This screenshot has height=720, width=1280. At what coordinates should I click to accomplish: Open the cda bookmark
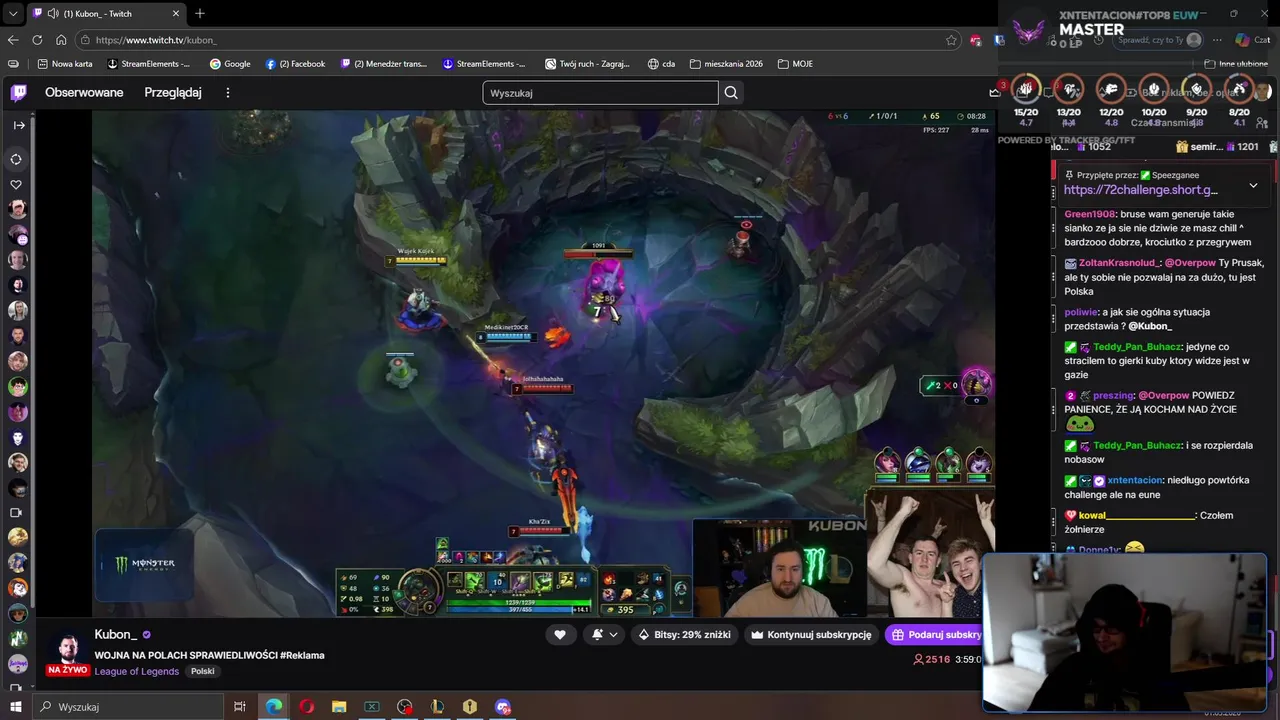coord(661,64)
